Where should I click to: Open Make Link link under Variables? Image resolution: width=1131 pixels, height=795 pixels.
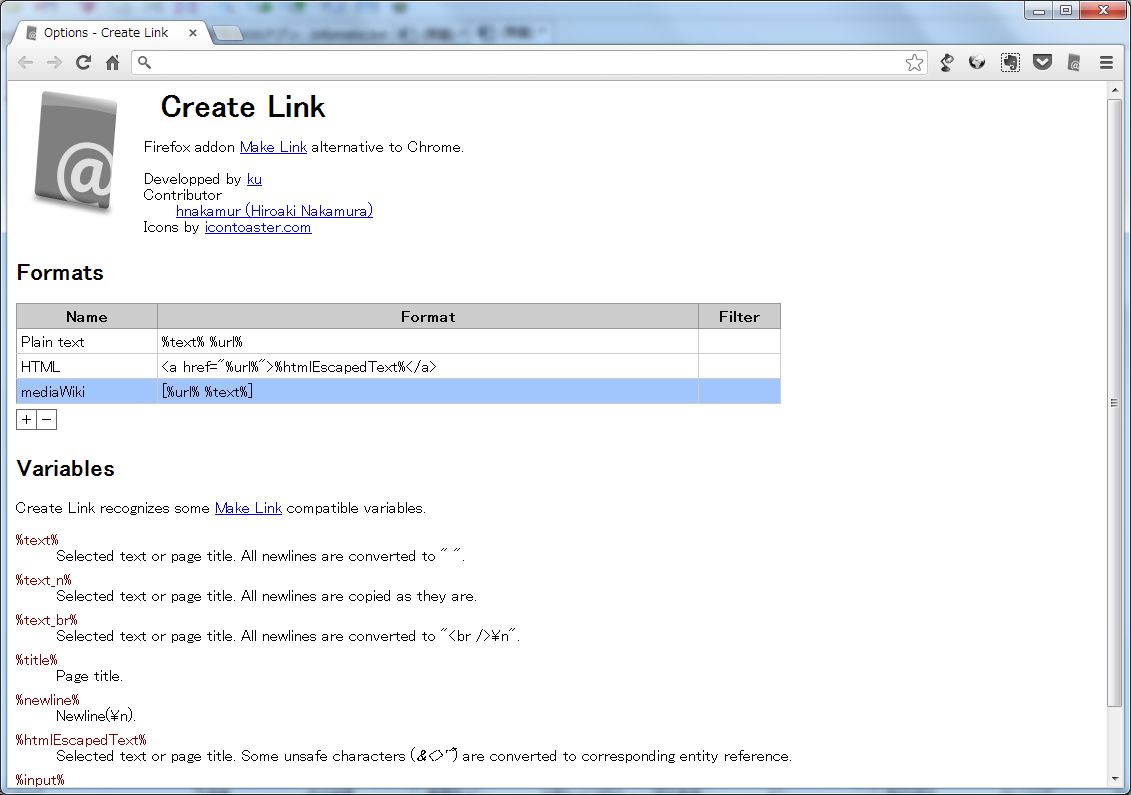(x=248, y=508)
